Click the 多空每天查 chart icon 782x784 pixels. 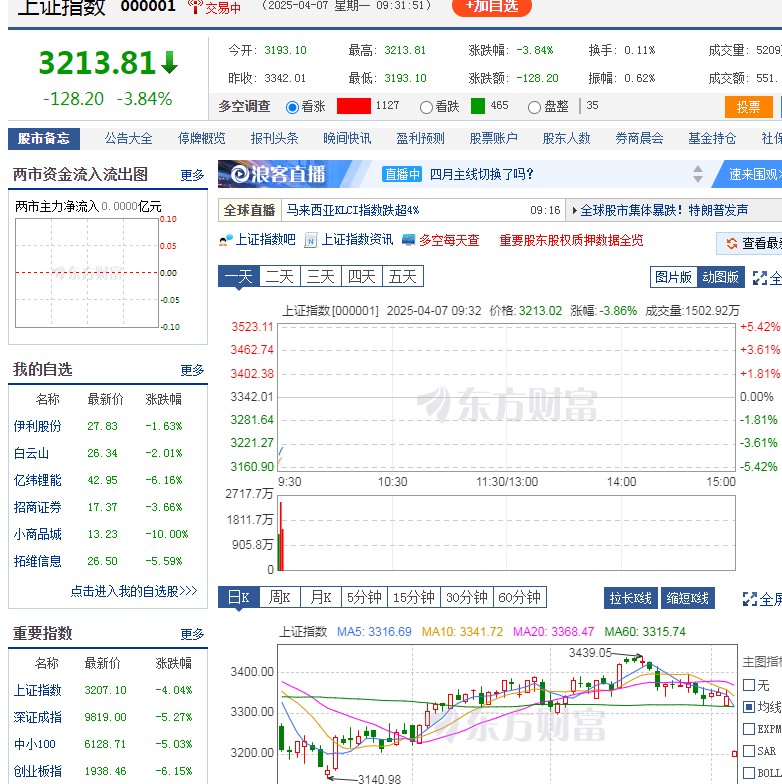point(408,240)
